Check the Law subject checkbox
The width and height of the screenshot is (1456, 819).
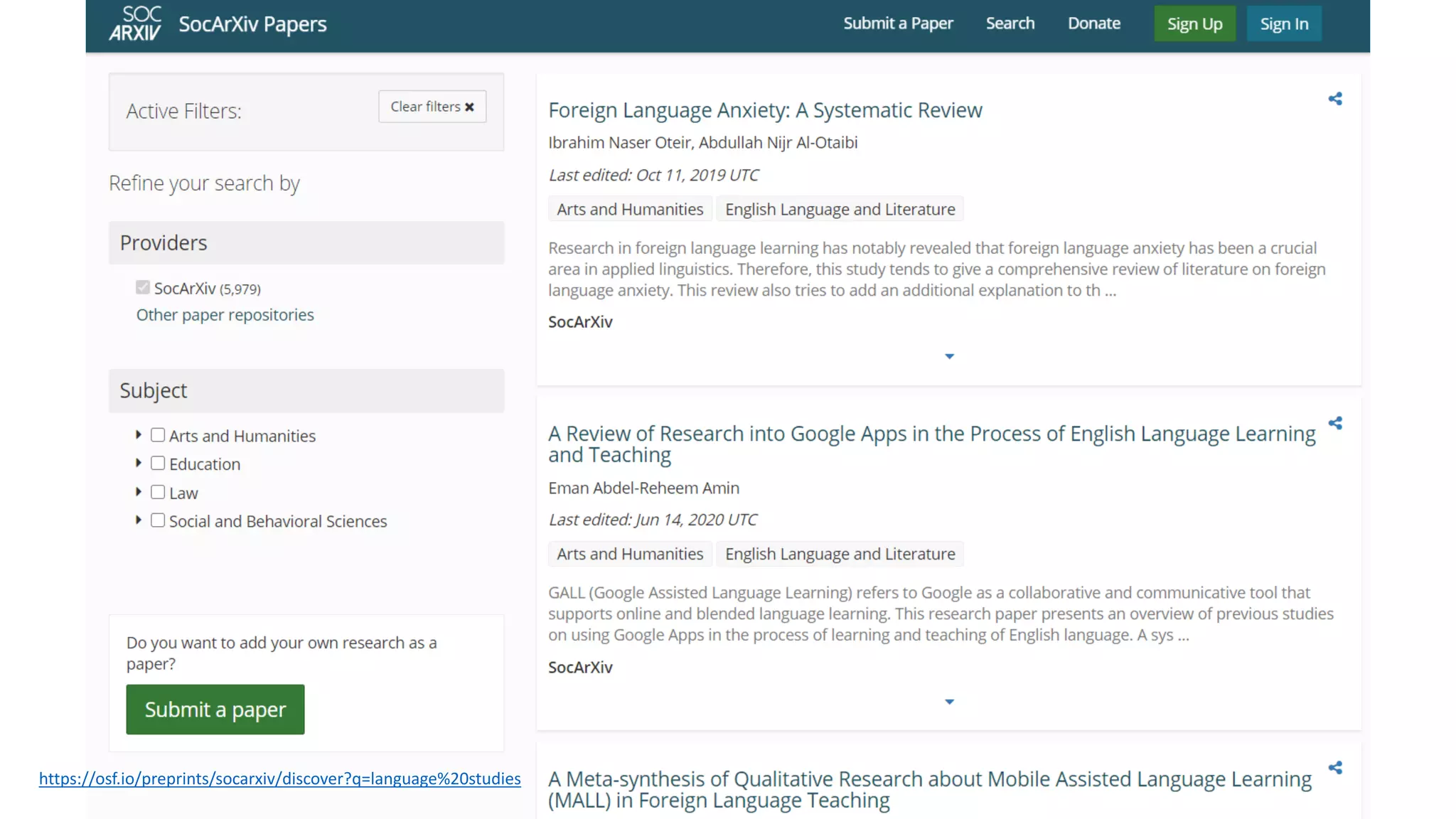point(158,492)
